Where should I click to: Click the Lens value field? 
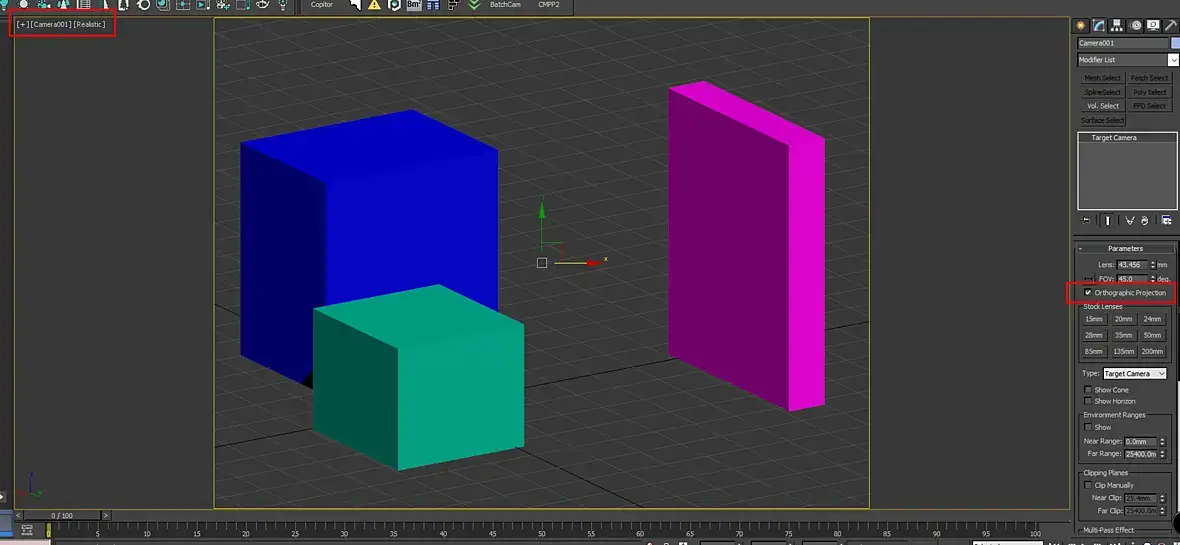1133,265
